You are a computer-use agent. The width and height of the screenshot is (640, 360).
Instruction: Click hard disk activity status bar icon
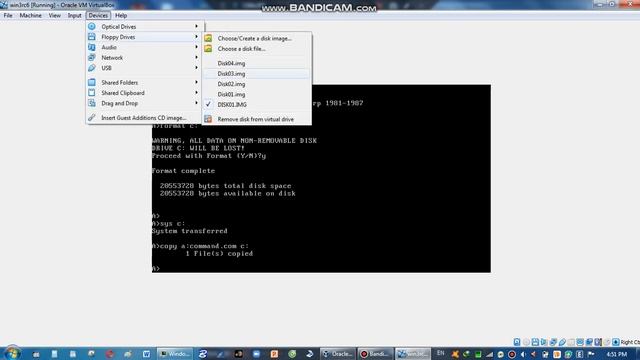click(517, 342)
